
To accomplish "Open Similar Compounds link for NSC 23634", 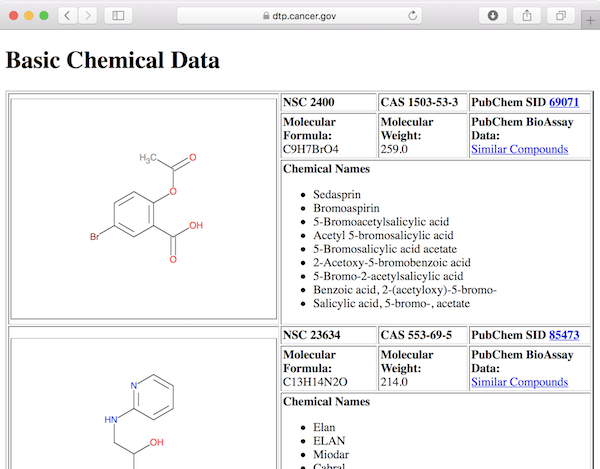I will coord(519,382).
